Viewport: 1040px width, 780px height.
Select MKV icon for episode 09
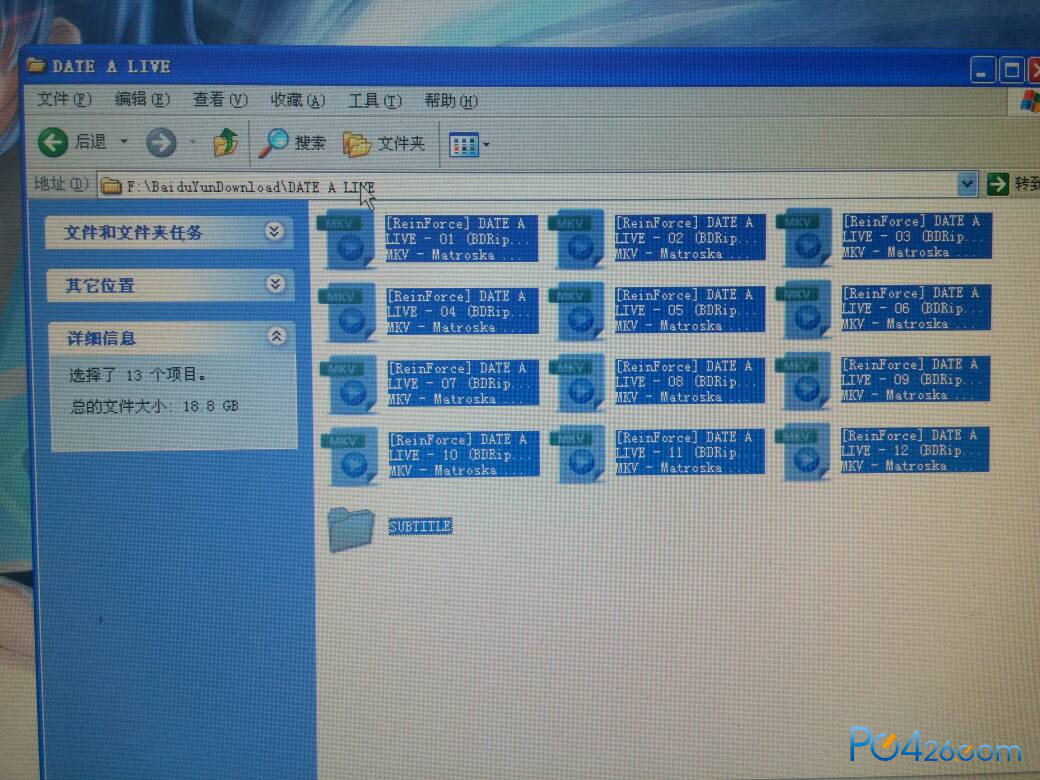[x=803, y=380]
